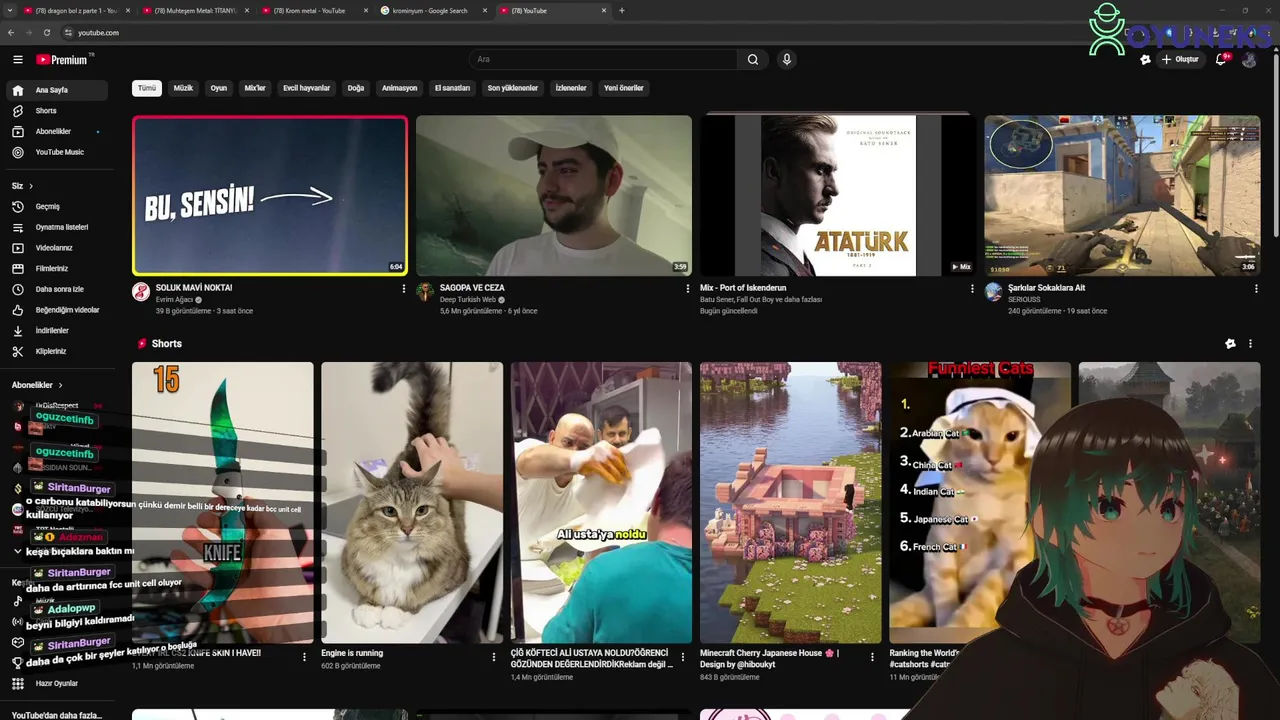Screen dimensions: 1280x720
Task: Open the hamburger guide menu
Action: click(17, 60)
